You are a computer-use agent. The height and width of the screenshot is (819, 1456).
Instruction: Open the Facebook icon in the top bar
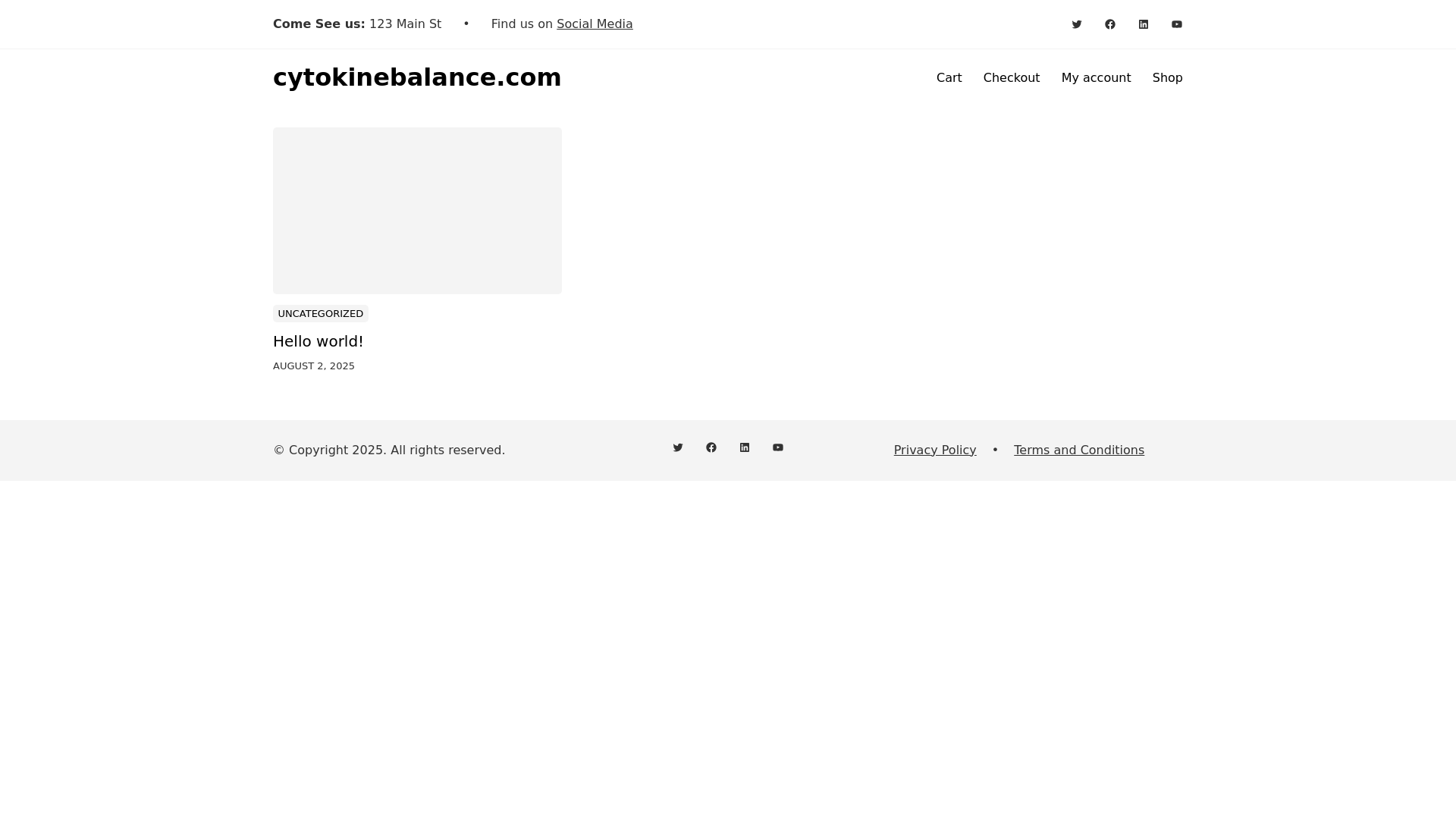[x=1110, y=24]
